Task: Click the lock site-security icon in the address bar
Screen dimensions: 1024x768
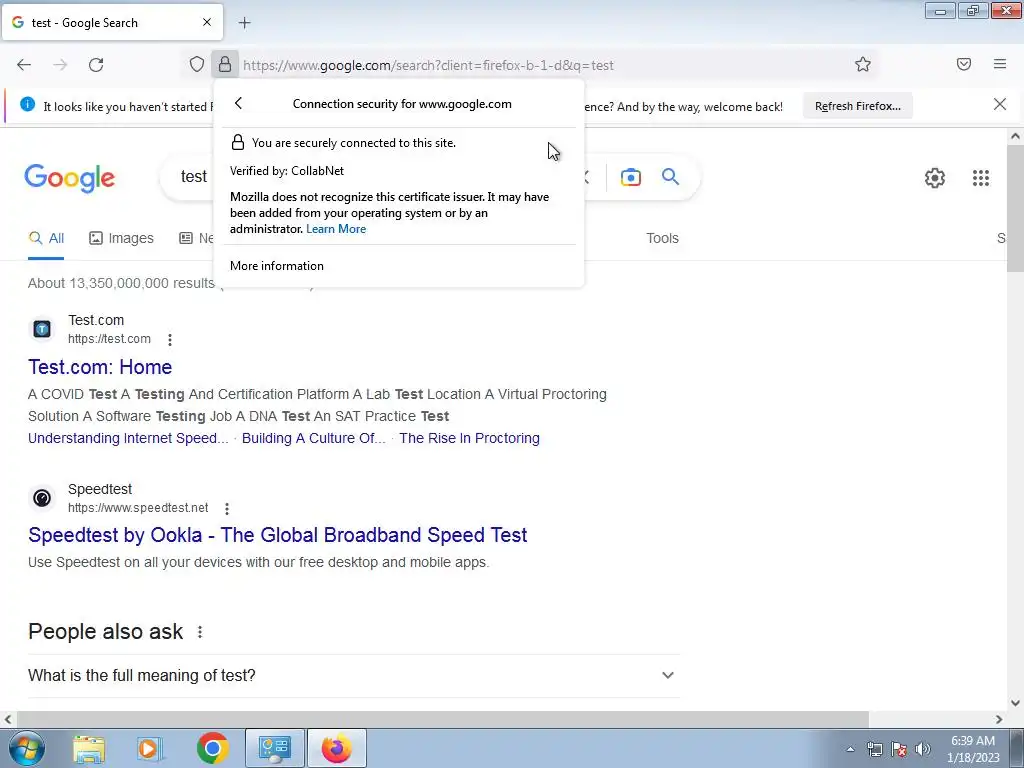Action: [225, 64]
